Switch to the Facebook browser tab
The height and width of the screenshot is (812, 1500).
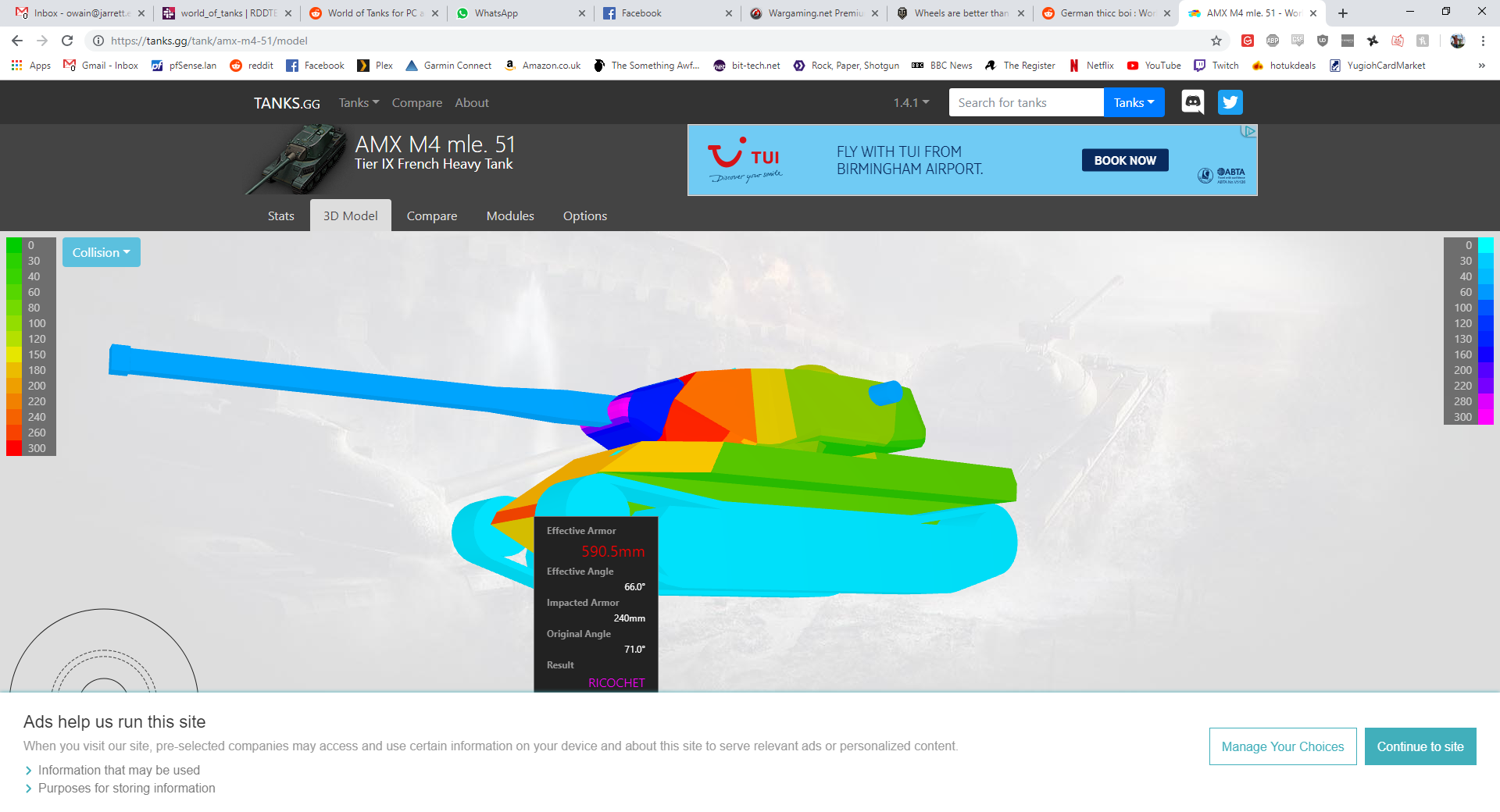click(666, 13)
